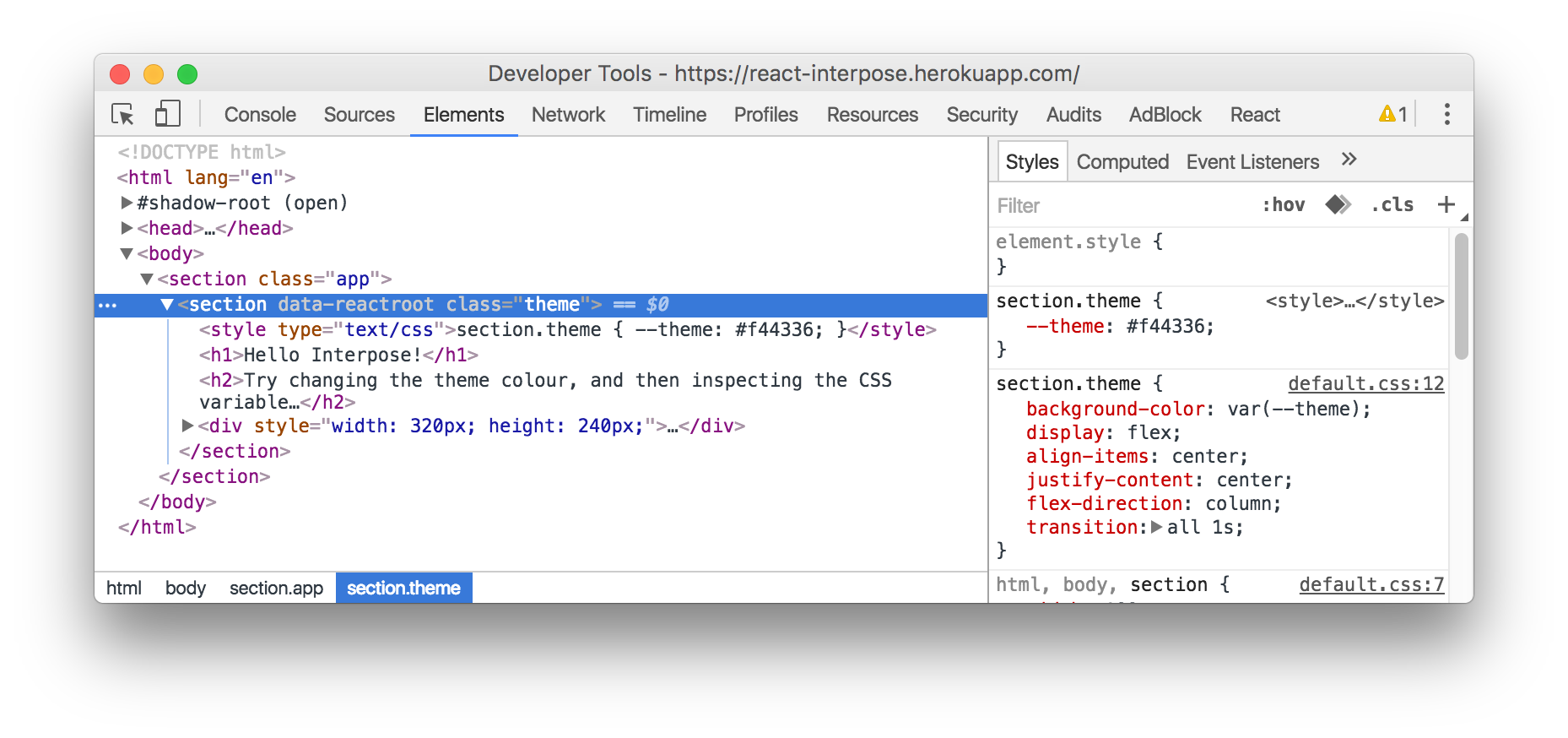Open the Timeline tab

(x=670, y=114)
